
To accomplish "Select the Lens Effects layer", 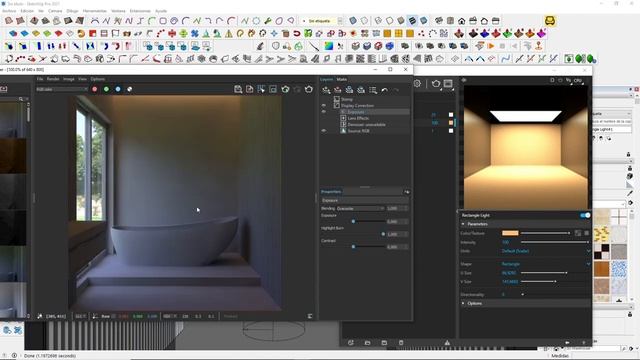I will point(358,118).
